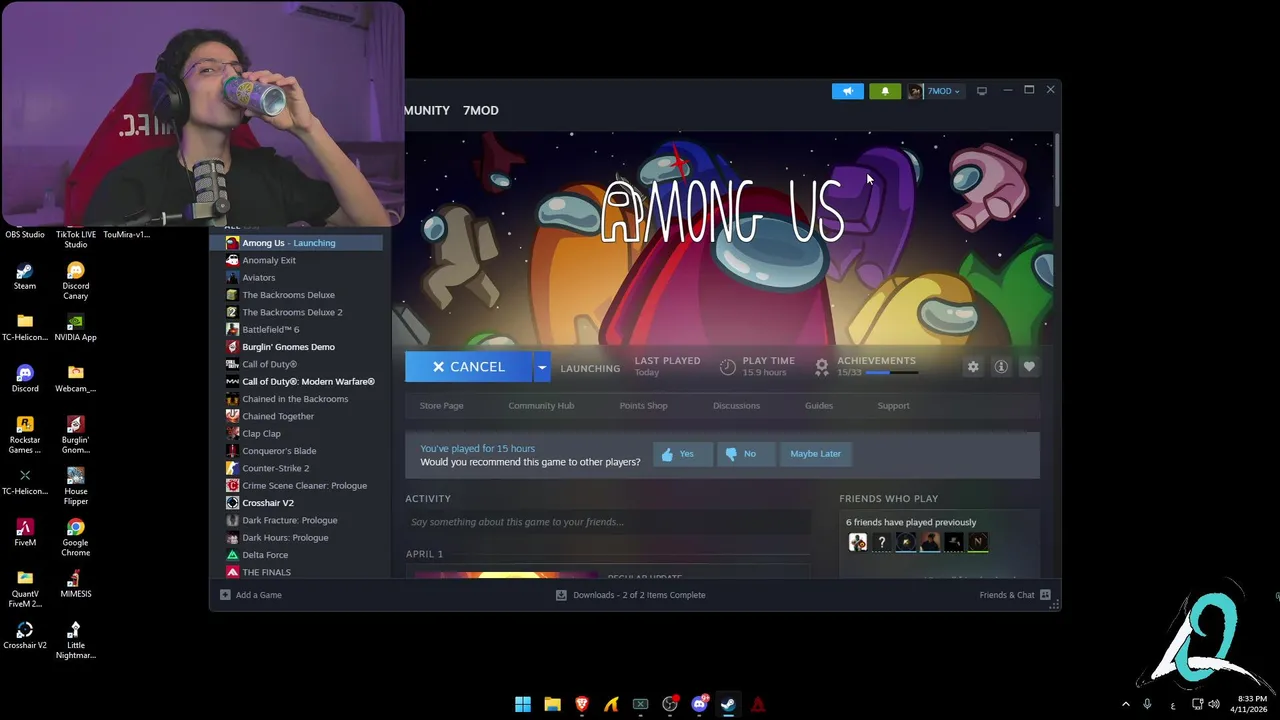The height and width of the screenshot is (720, 1280).
Task: Open the Community menu in Steam header
Action: [427, 110]
